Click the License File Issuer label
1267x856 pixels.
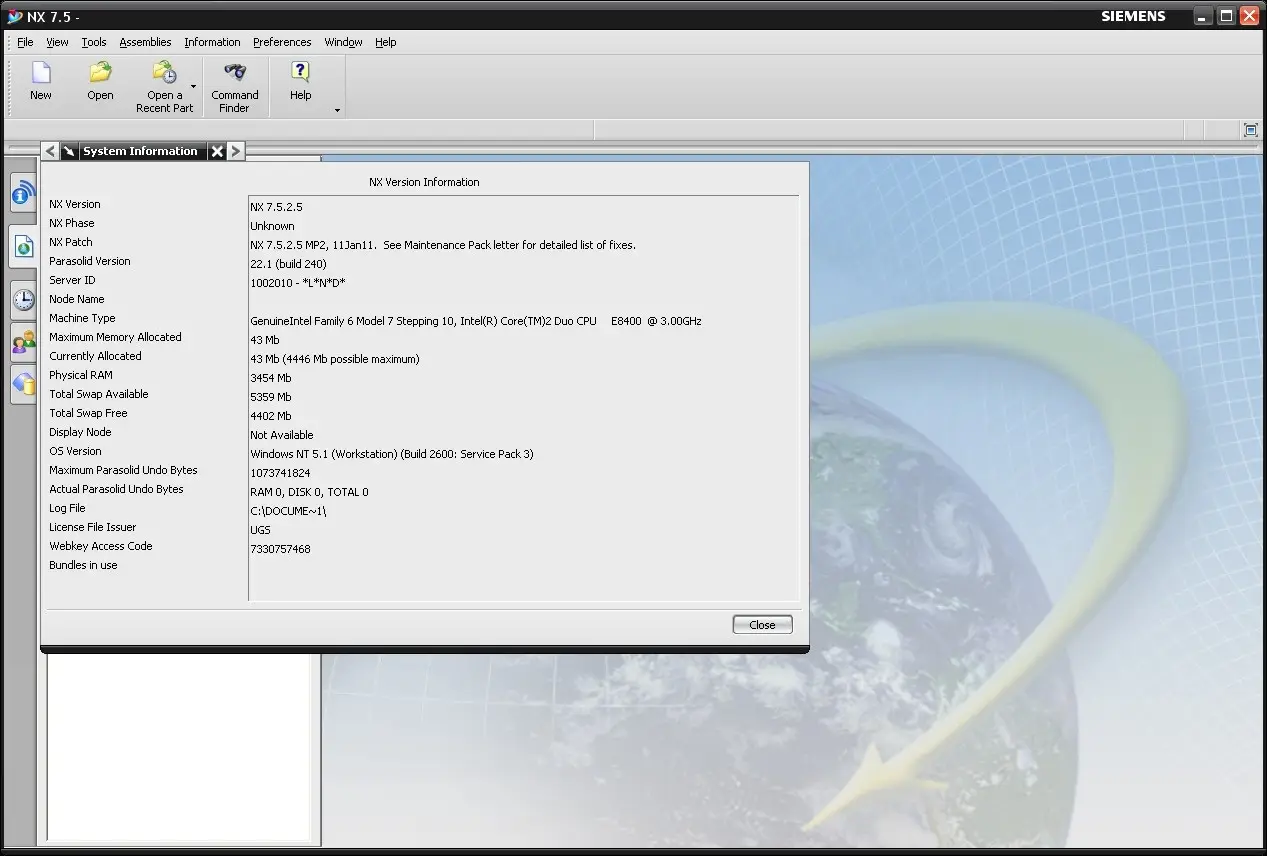tap(93, 527)
